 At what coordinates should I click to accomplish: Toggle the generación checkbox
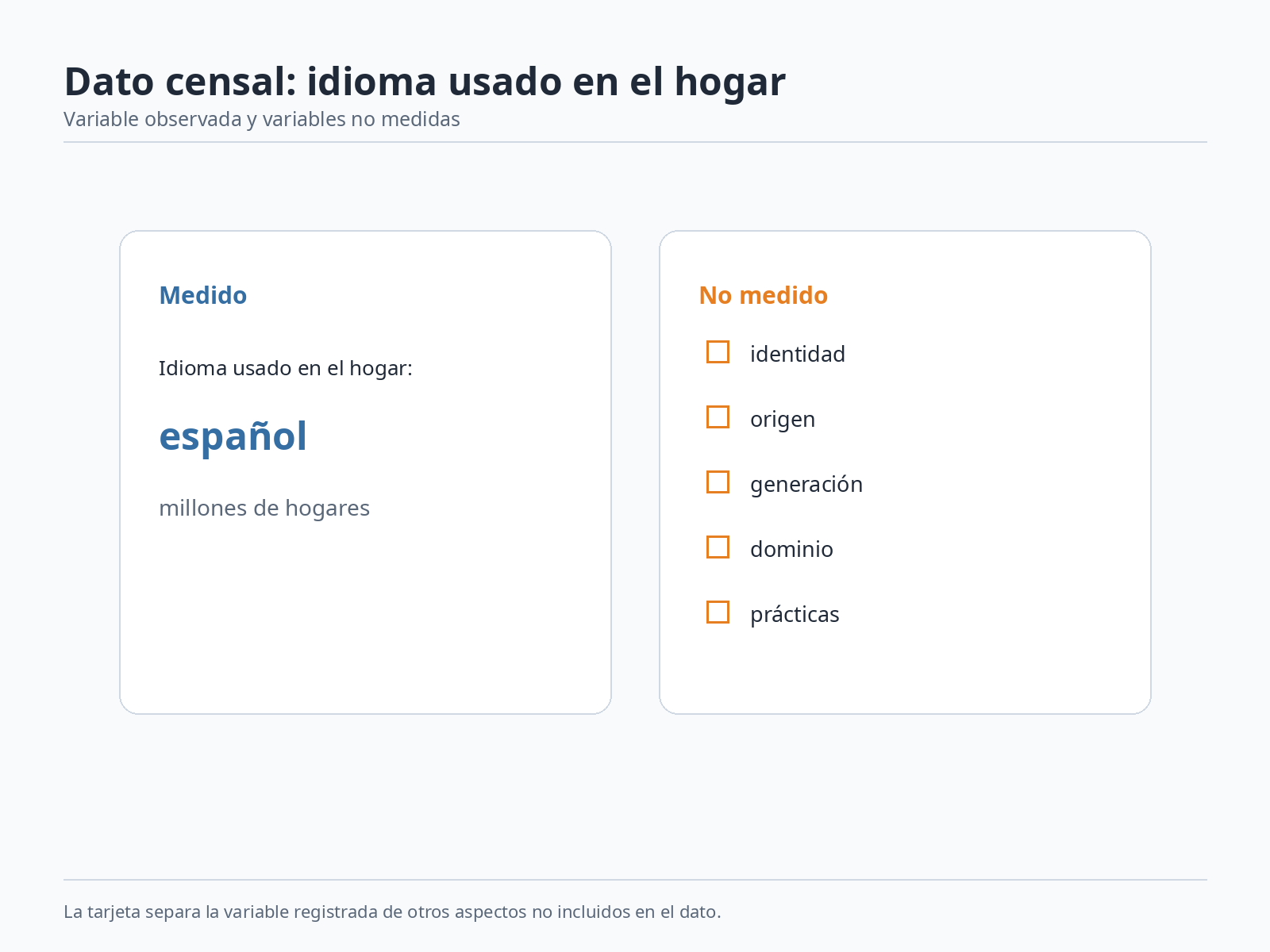click(x=718, y=482)
